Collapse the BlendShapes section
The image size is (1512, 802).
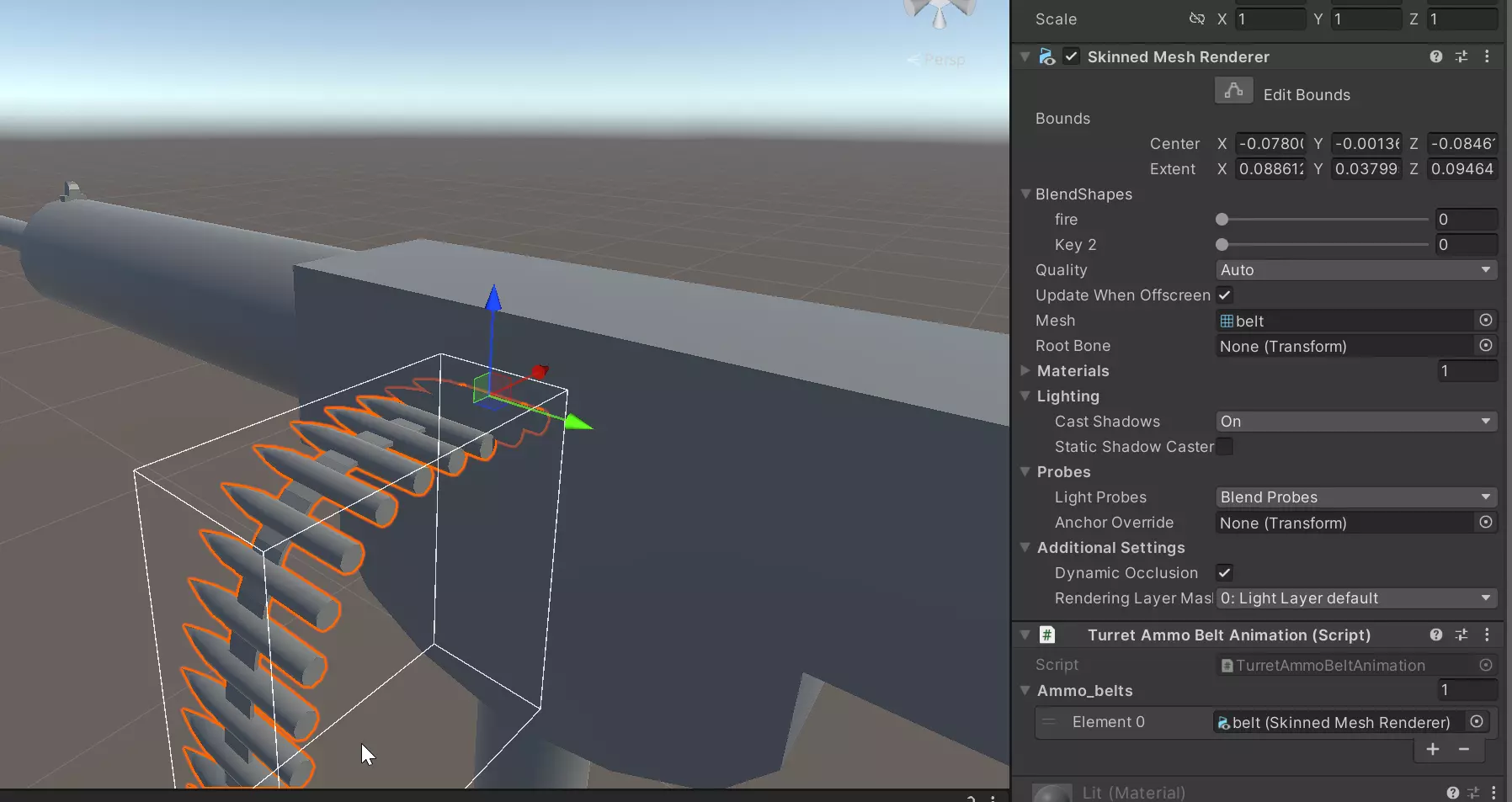[x=1025, y=194]
